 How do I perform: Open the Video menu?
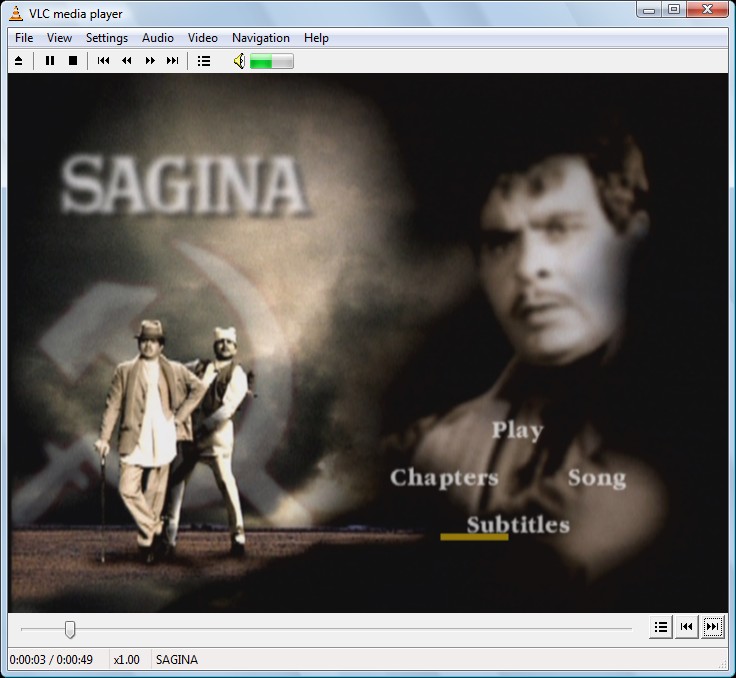pos(203,38)
